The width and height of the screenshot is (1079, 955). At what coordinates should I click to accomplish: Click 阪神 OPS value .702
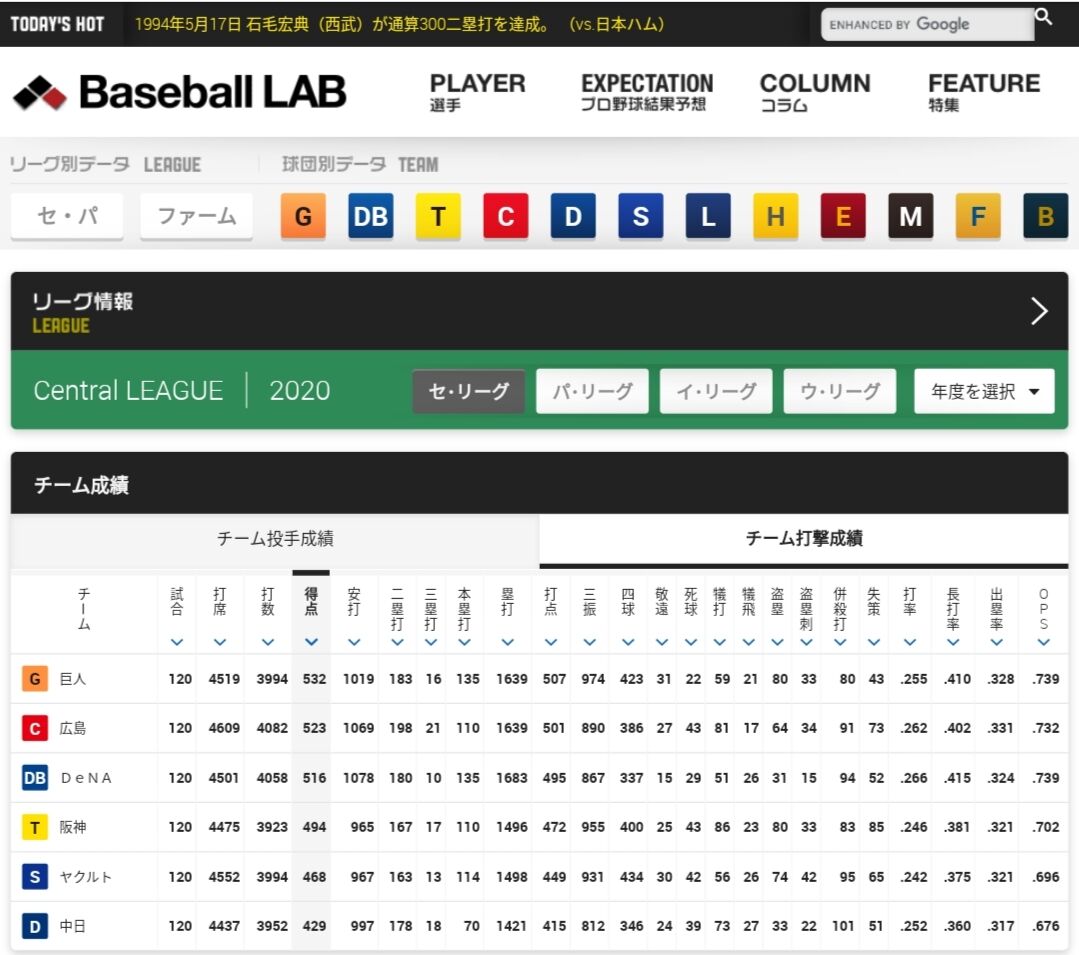[x=1046, y=827]
